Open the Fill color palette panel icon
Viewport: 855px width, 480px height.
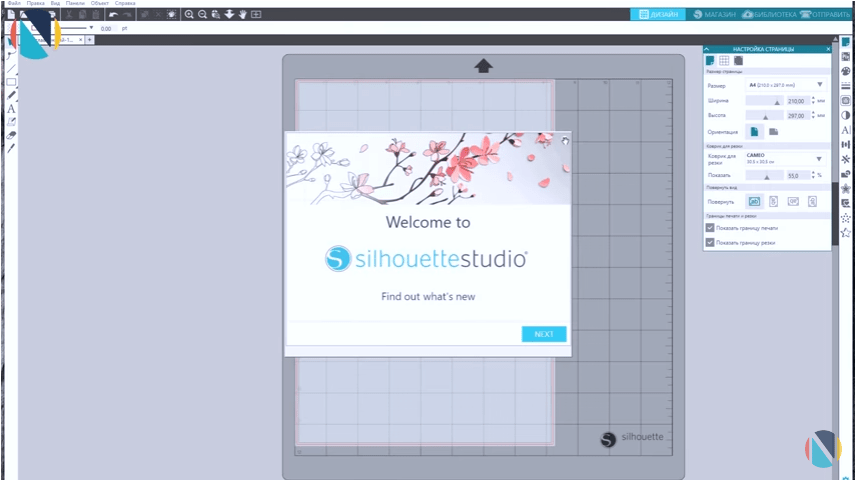click(x=846, y=71)
